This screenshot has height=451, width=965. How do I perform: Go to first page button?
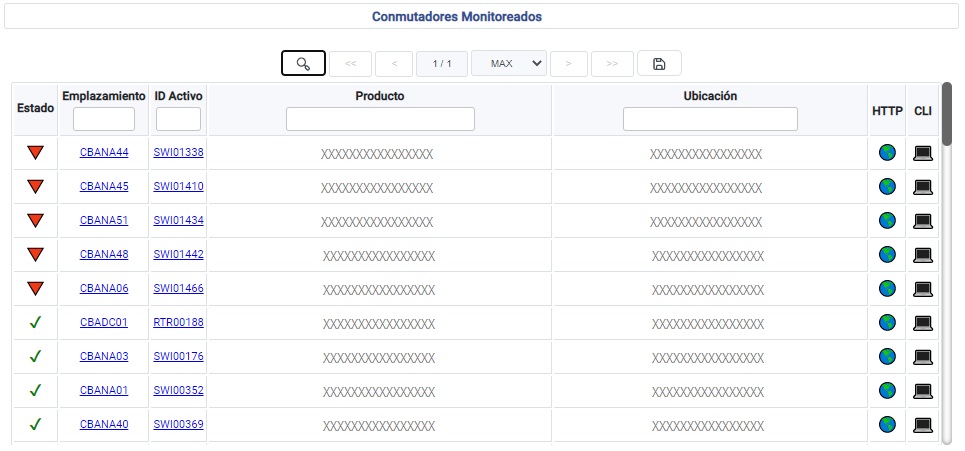(x=350, y=63)
